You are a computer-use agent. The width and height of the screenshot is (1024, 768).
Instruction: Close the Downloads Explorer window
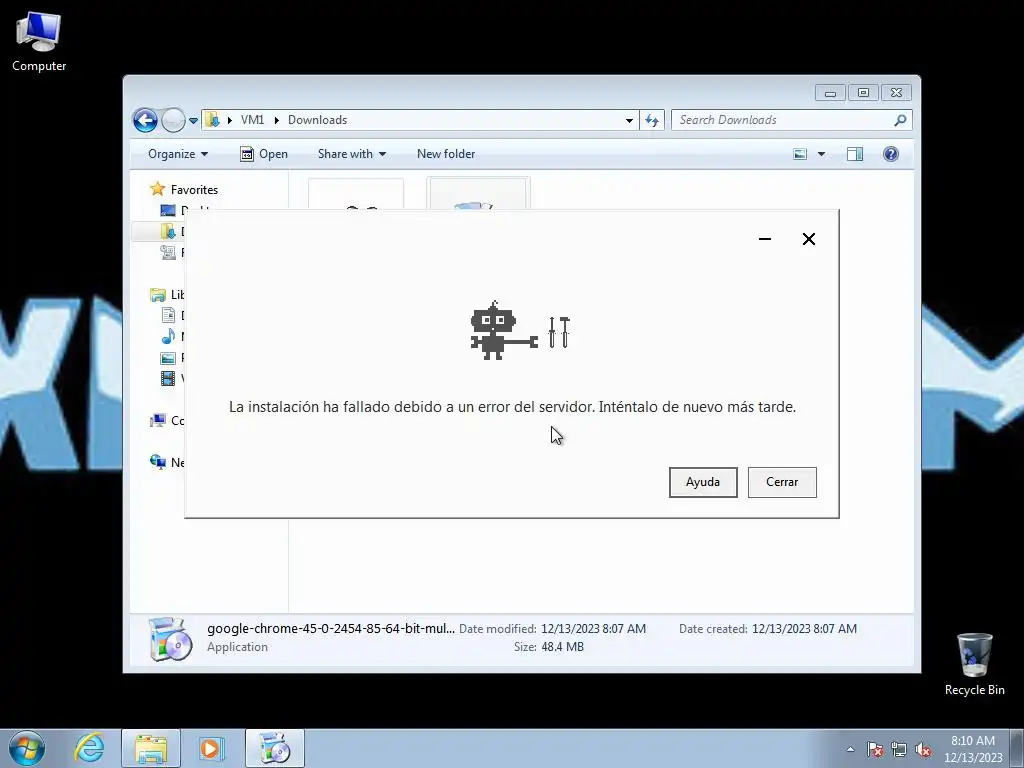896,93
